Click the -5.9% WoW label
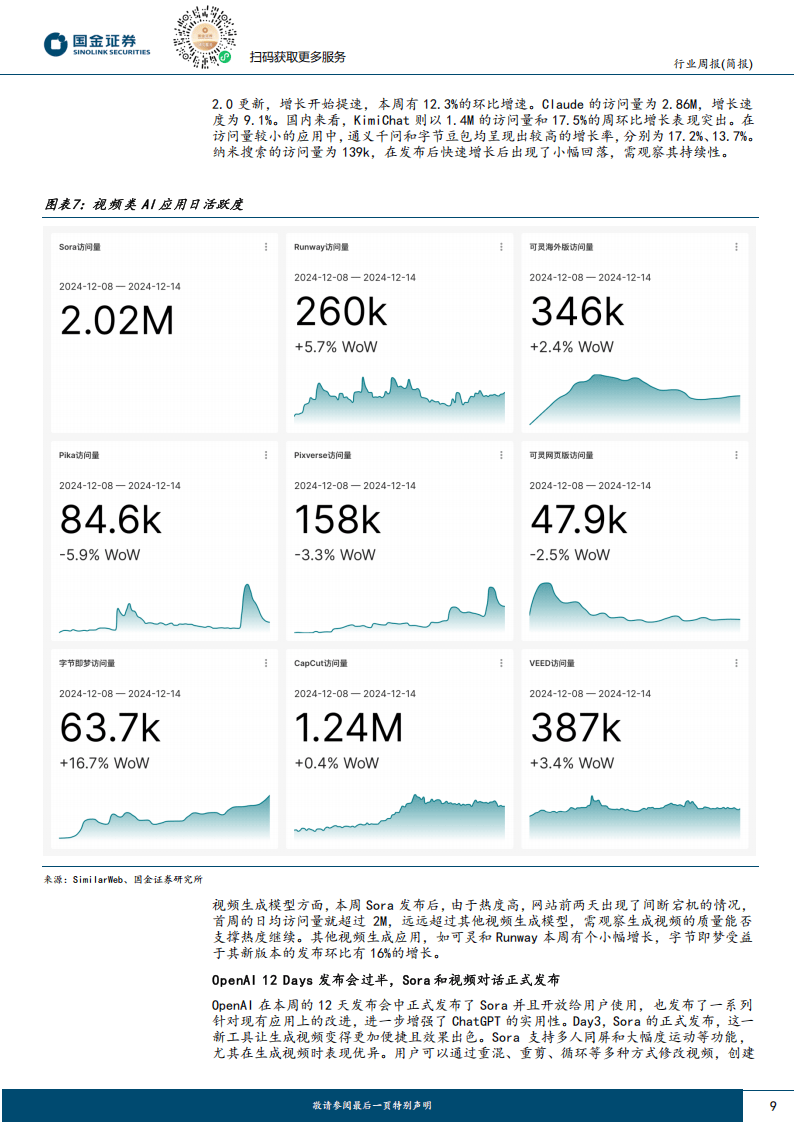Screen dimensions: 794x1123 (x=100, y=555)
